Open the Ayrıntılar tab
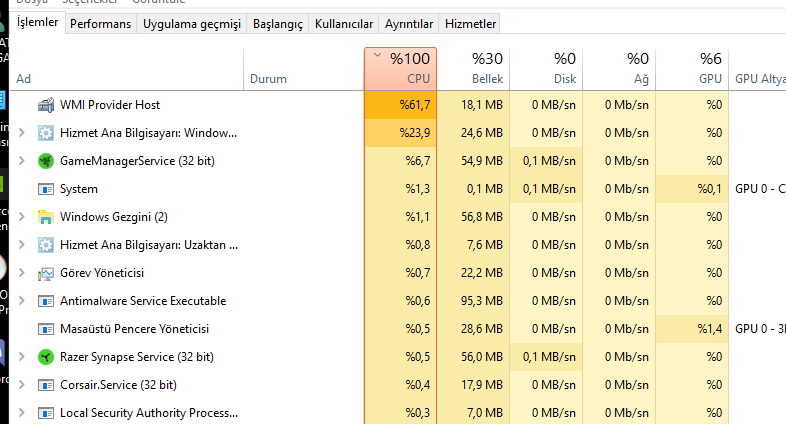 tap(409, 24)
